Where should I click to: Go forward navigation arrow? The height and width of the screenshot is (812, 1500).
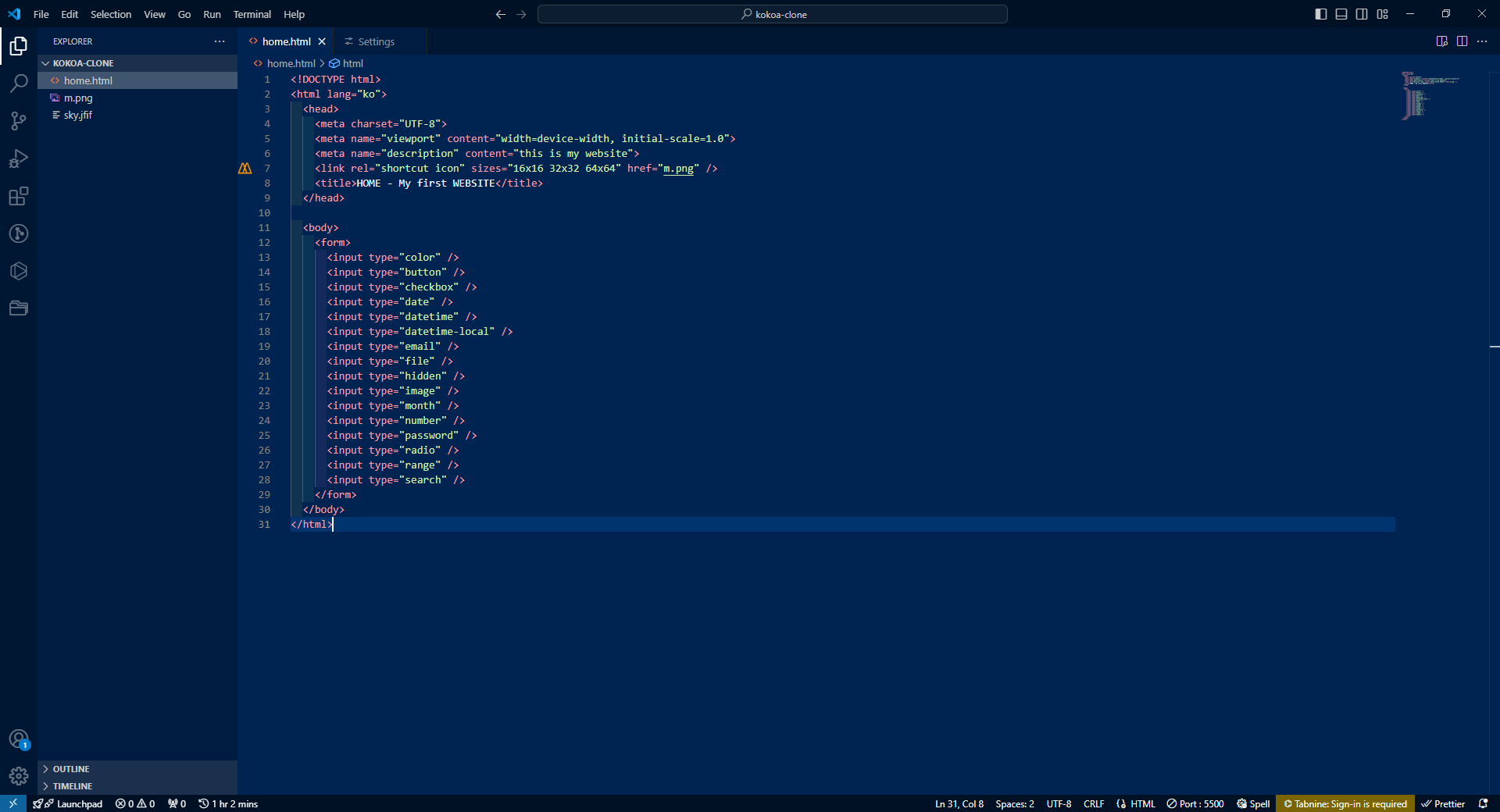tap(521, 14)
